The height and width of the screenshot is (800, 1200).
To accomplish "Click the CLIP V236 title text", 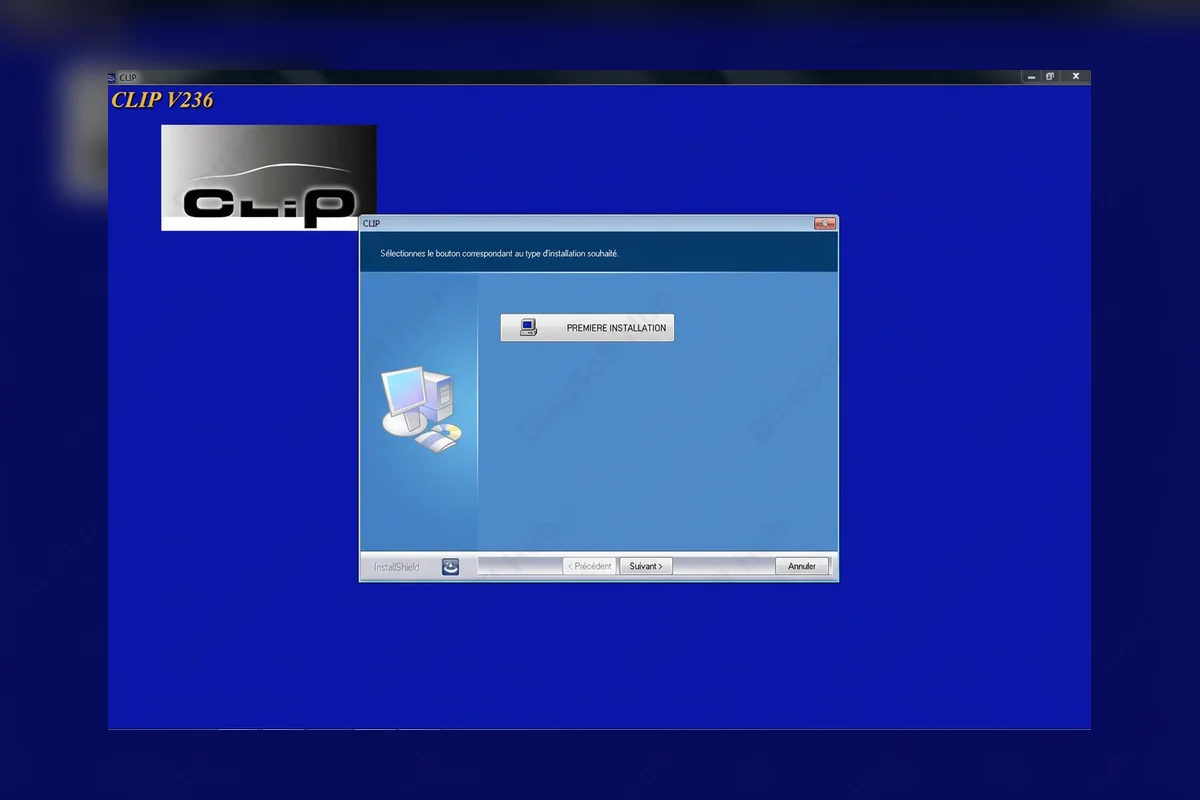I will click(x=162, y=100).
